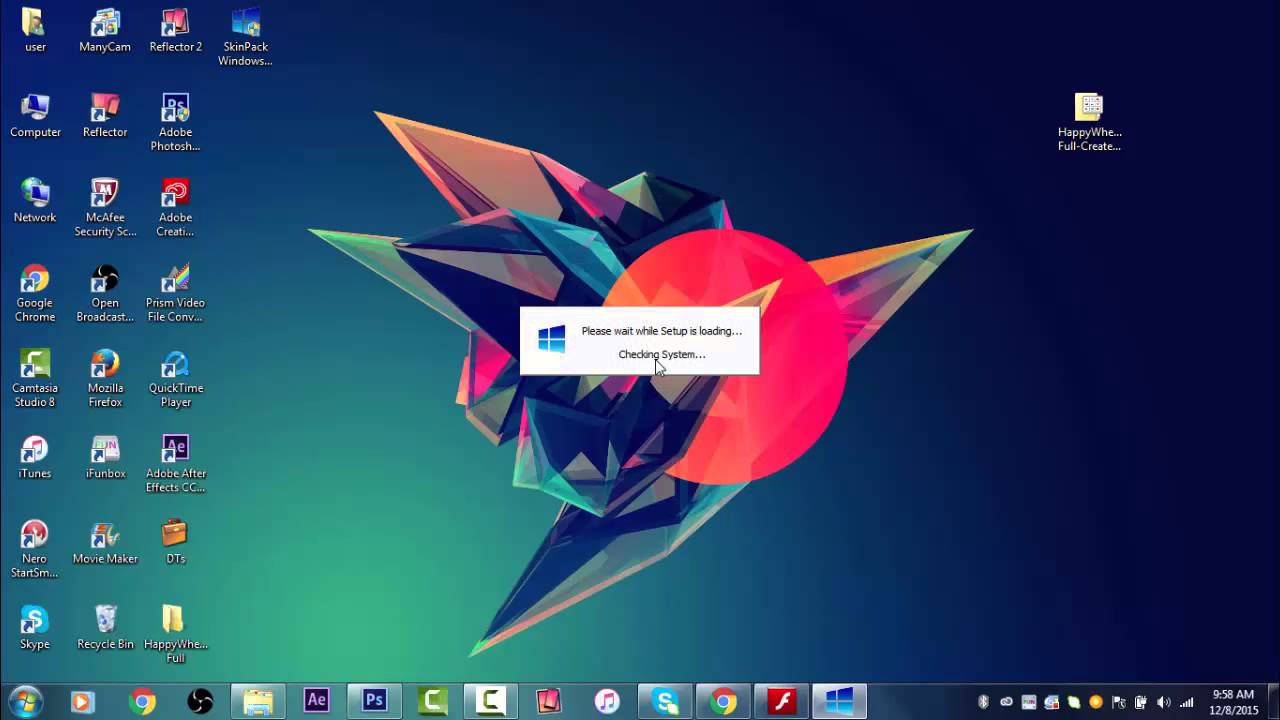
Task: Open QuickTime Player desktop shortcut
Action: (x=175, y=379)
